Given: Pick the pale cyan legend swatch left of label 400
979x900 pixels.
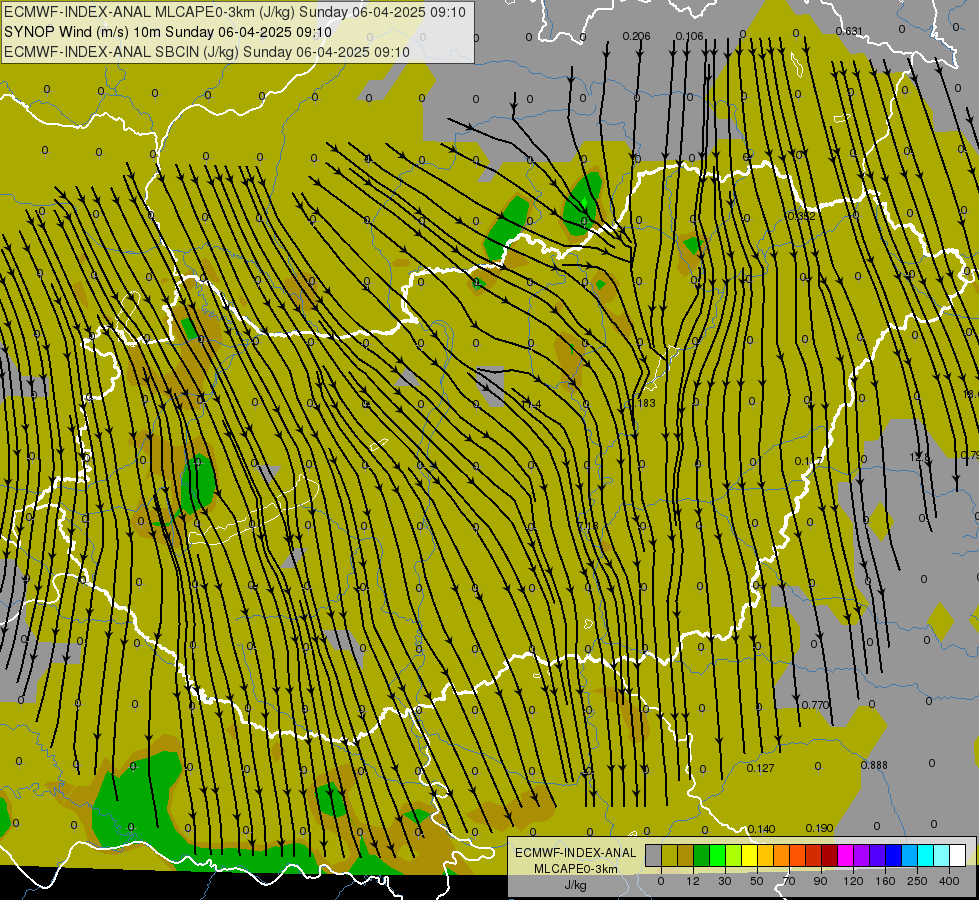Looking at the screenshot, I should (942, 856).
